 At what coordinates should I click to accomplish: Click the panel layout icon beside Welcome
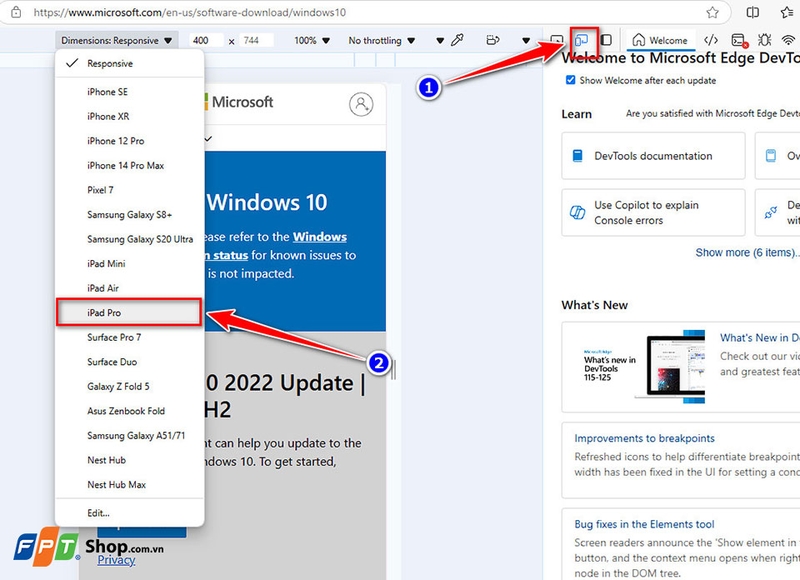click(606, 40)
